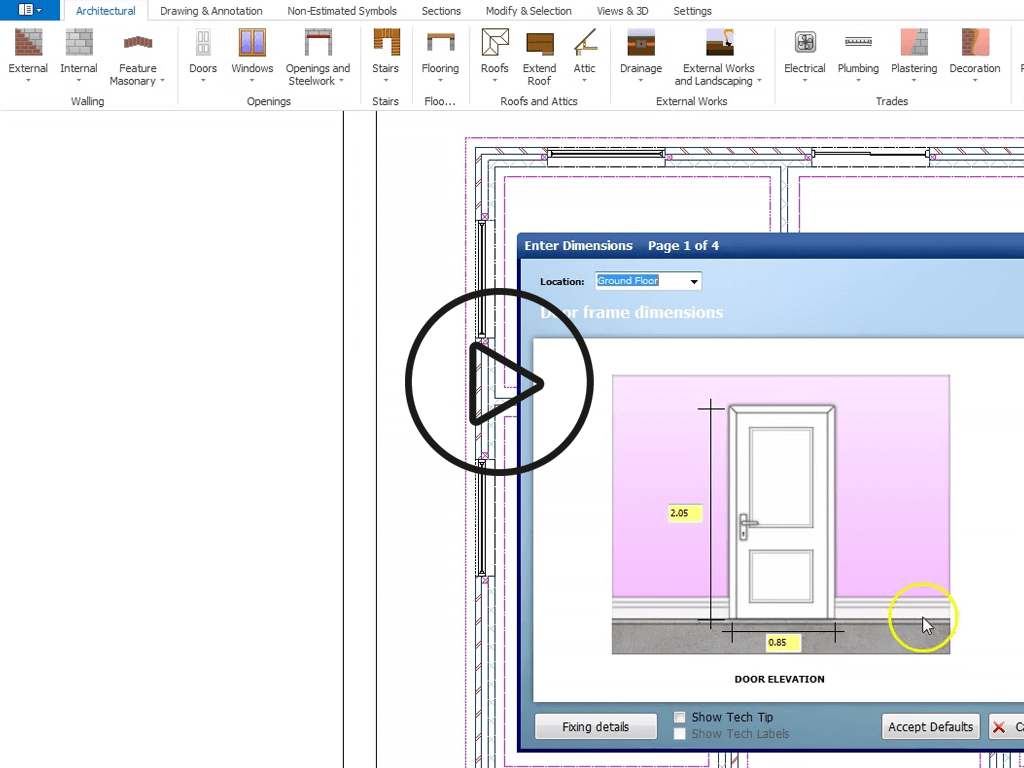This screenshot has width=1024, height=768.
Task: Expand the Doors dropdown arrow
Action: 203,81
